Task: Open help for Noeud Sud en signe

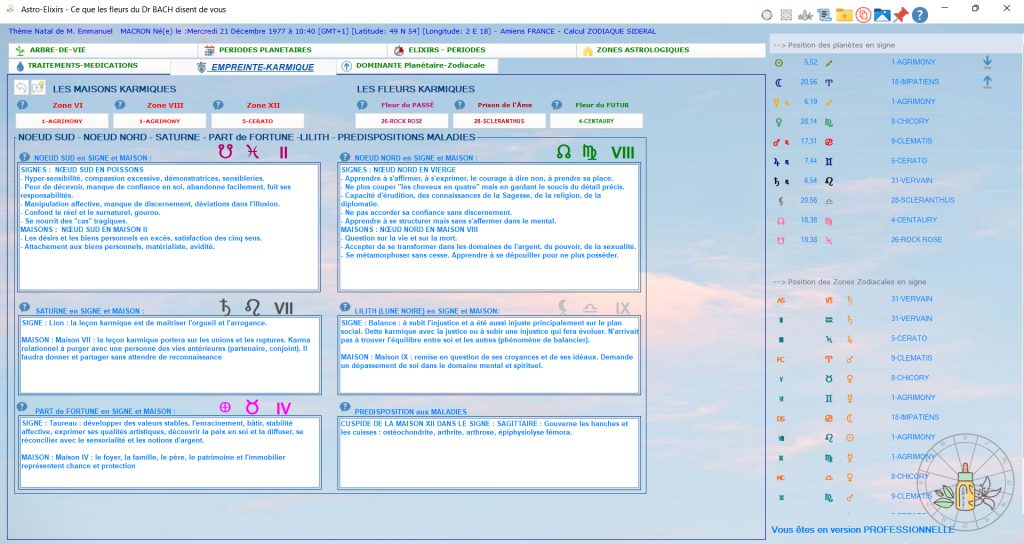Action: [x=25, y=157]
